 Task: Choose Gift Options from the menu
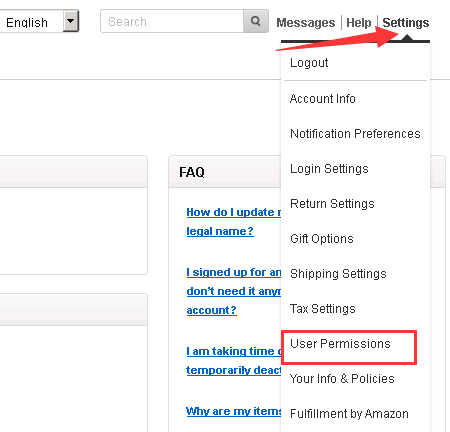[x=322, y=239]
